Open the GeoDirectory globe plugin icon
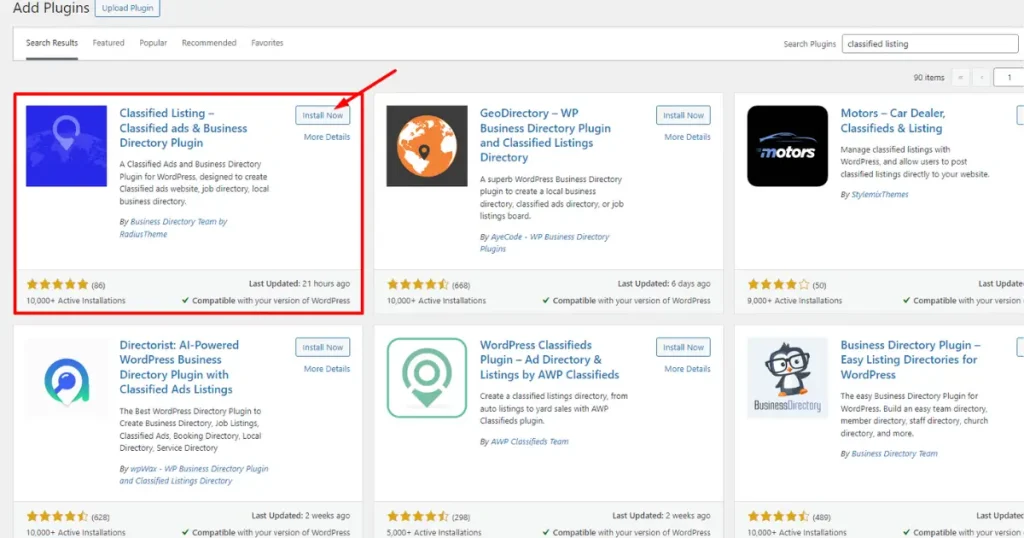1024x538 pixels. click(426, 146)
